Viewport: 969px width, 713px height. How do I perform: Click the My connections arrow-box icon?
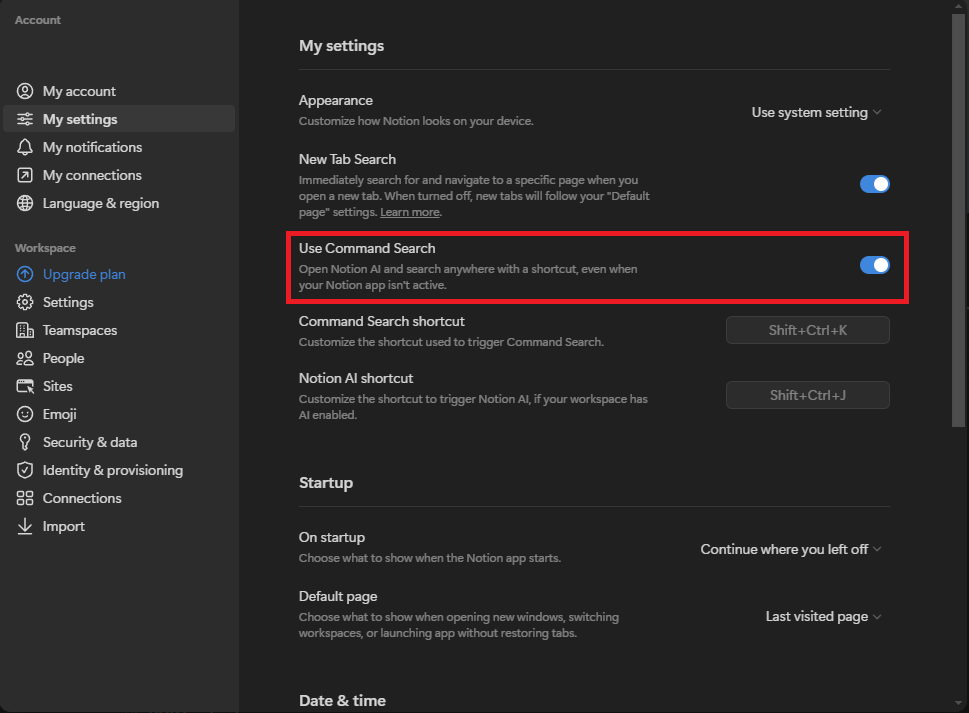(25, 175)
